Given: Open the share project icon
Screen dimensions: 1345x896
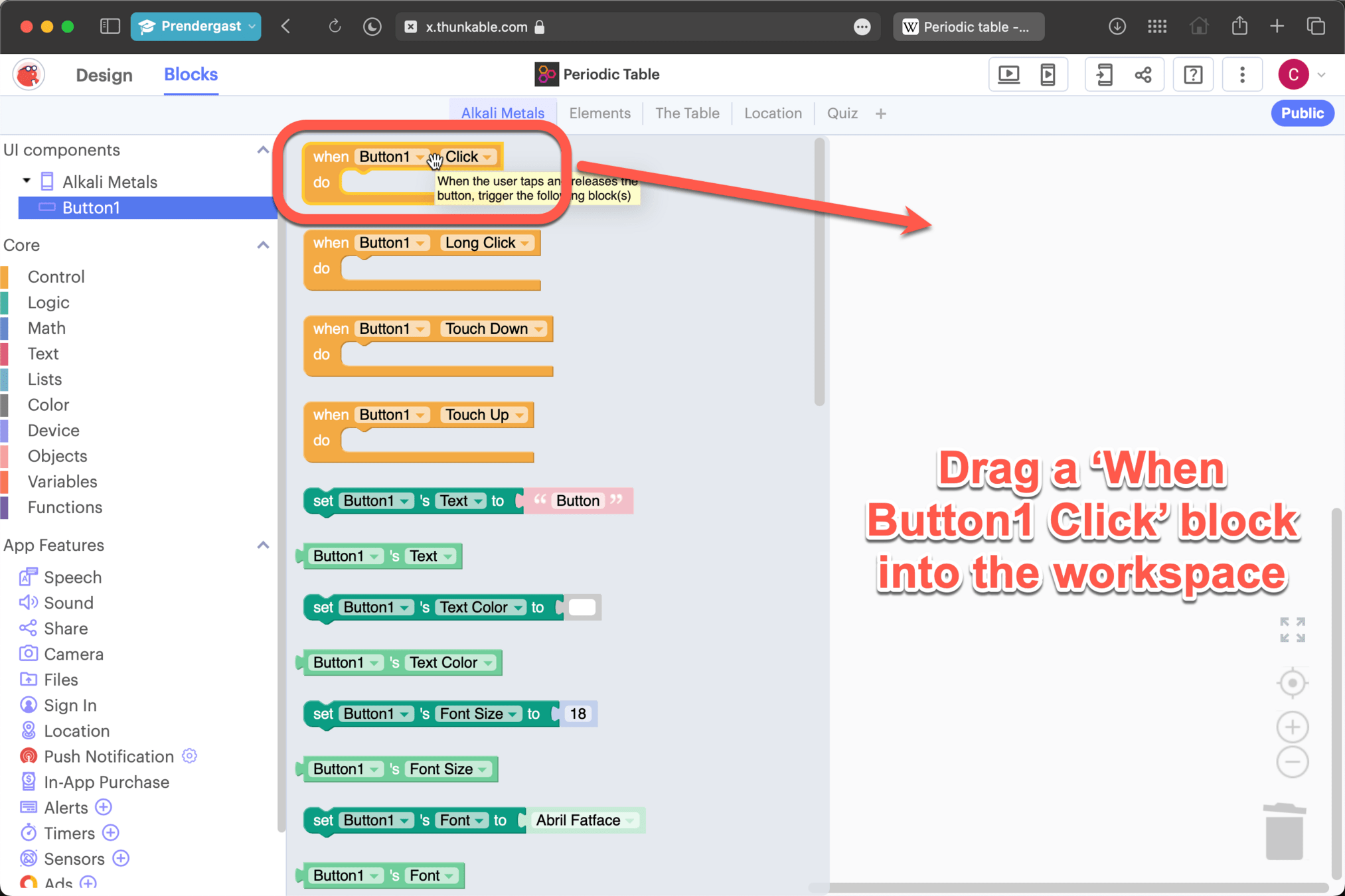Looking at the screenshot, I should point(1143,74).
